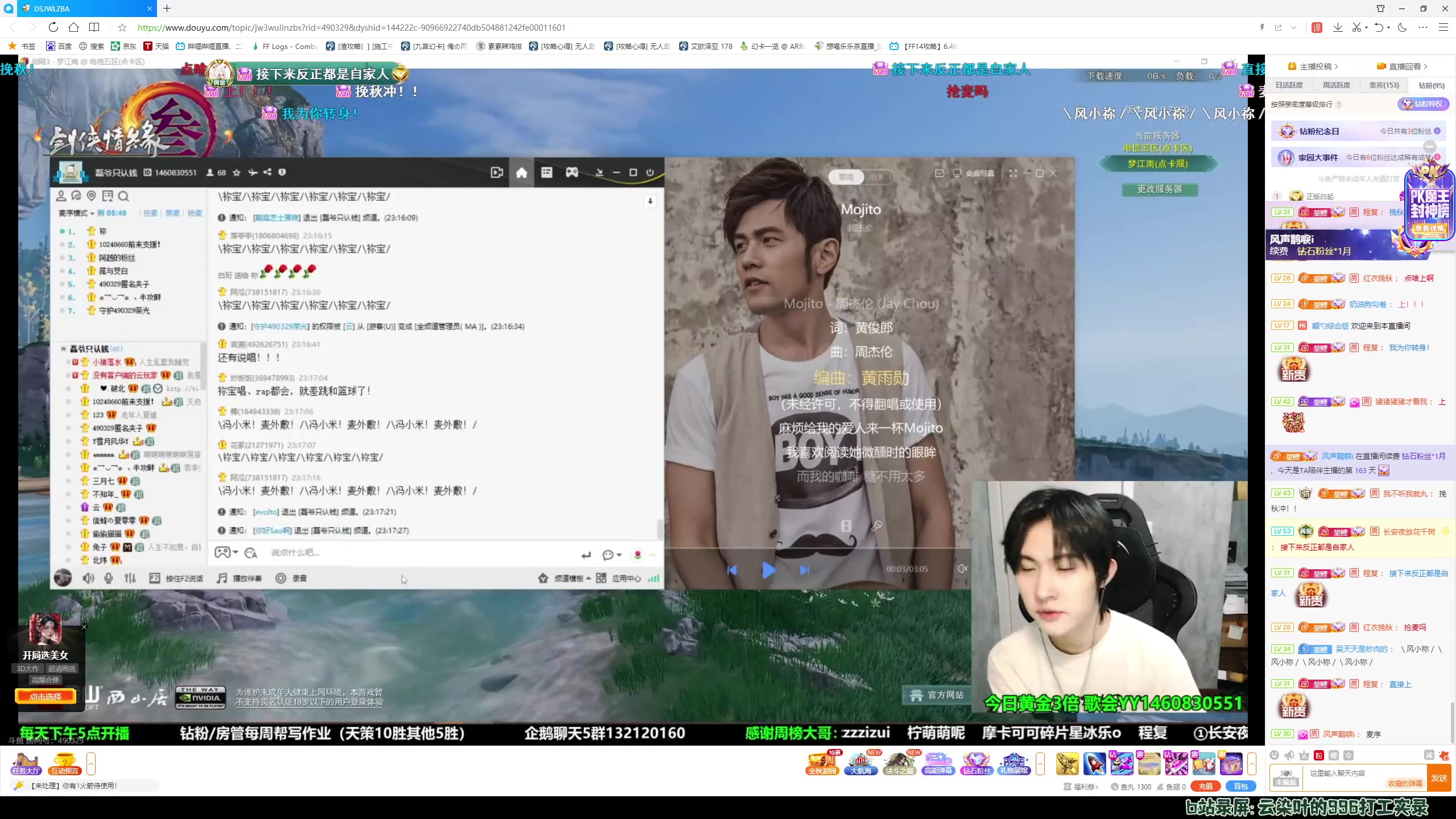Image resolution: width=1456 pixels, height=819 pixels.
Task: Open the browser hamburger menu
Action: [x=1443, y=27]
